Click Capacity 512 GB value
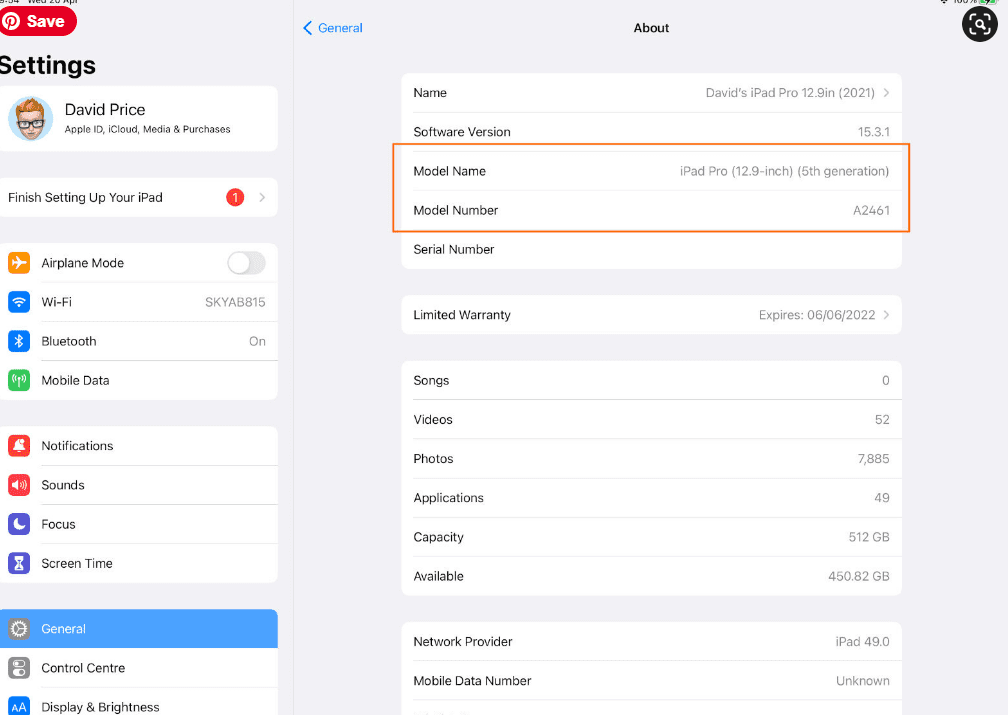The image size is (1008, 715). pyautogui.click(x=869, y=537)
